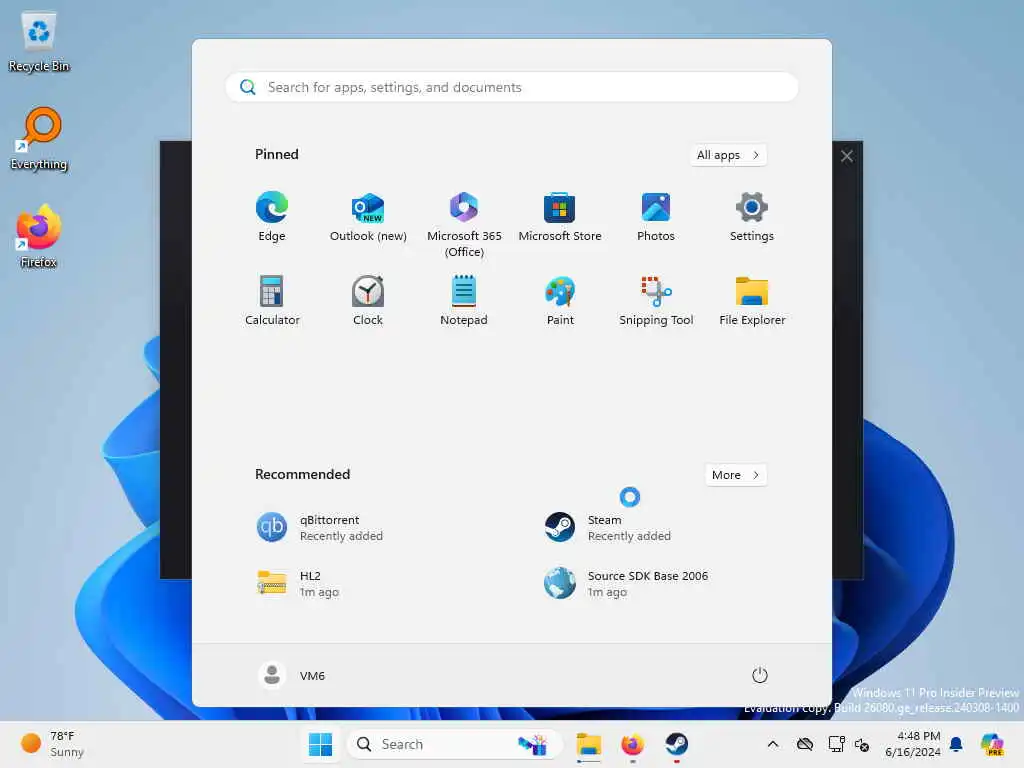Screen dimensions: 1024x768
Task: Launch the Snipping Tool
Action: coord(656,300)
